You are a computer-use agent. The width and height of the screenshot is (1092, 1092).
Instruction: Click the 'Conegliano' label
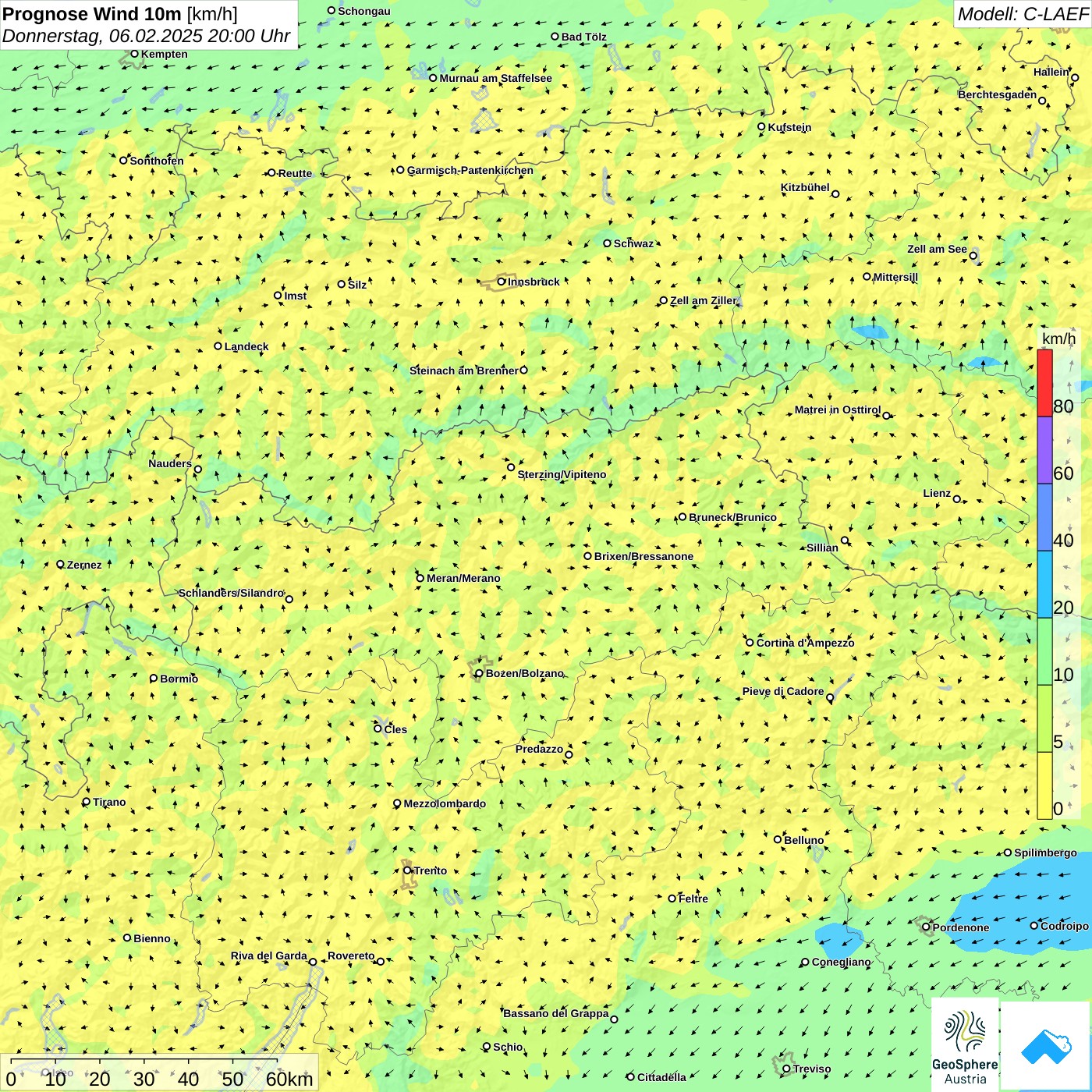pos(841,962)
